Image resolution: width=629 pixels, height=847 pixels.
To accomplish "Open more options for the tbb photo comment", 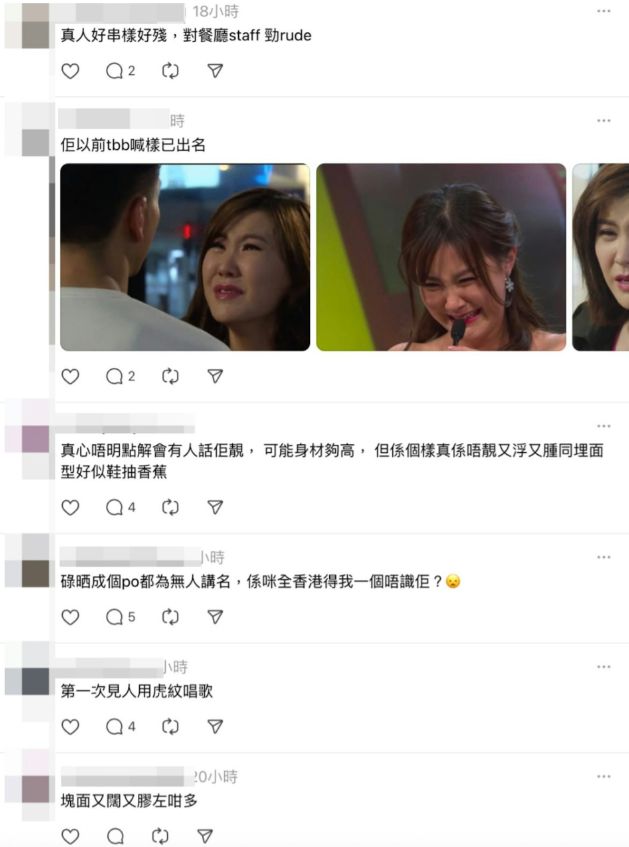I will (x=604, y=120).
